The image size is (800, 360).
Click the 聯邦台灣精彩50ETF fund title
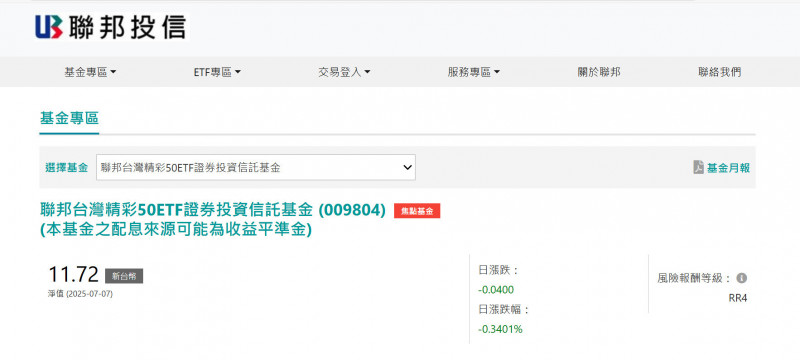[x=213, y=210]
